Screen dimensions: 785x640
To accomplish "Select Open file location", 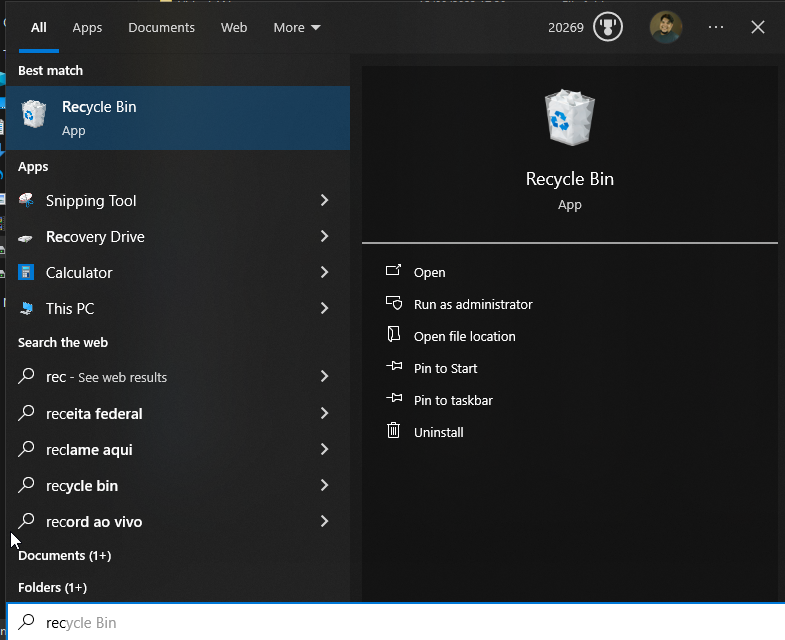I will (465, 337).
